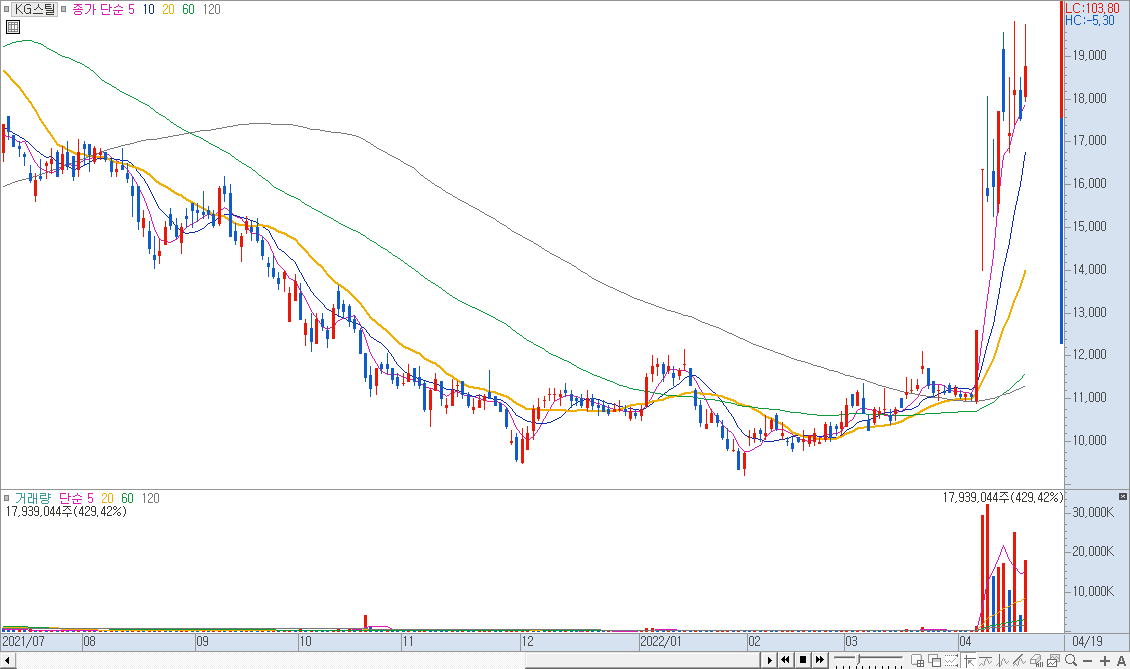Open the data table grid icon
This screenshot has width=1130, height=669.
pos(12,27)
